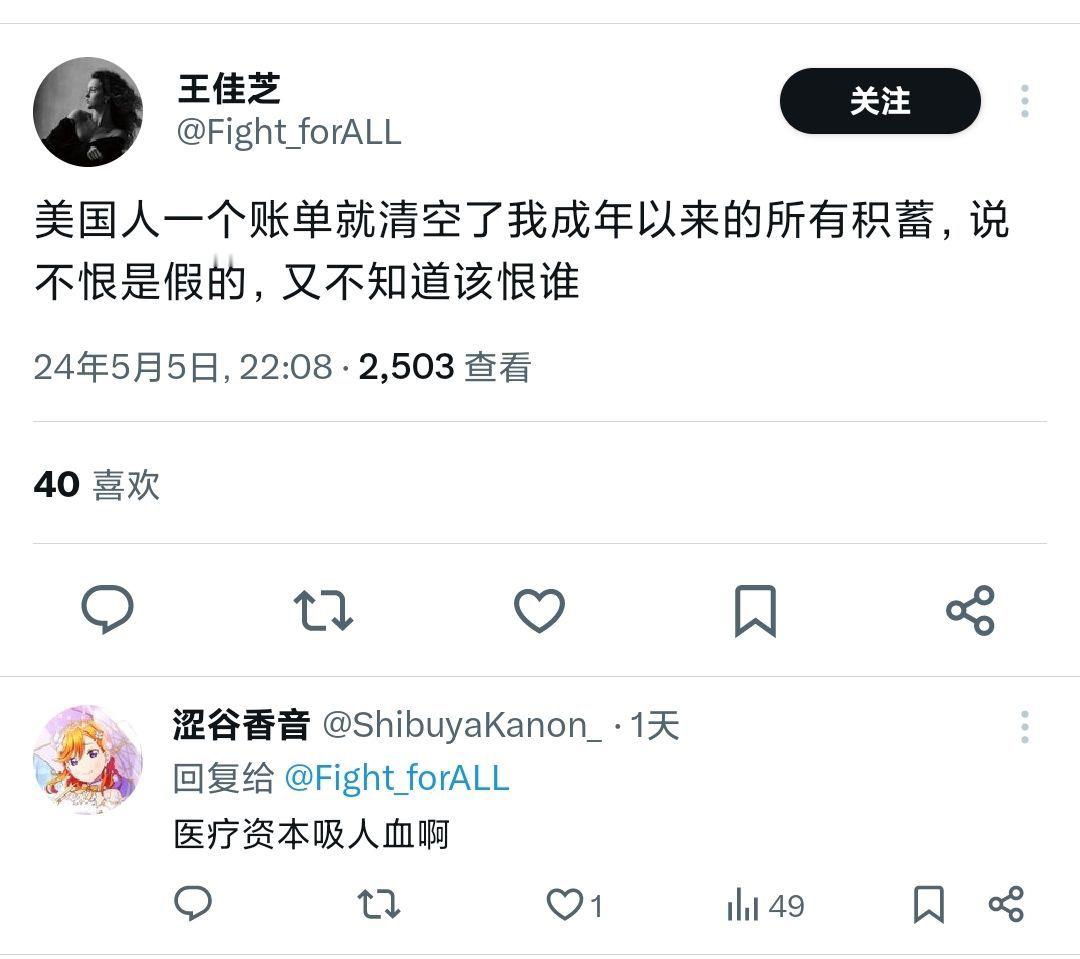Open 王佳芝's profile avatar

pyautogui.click(x=88, y=112)
